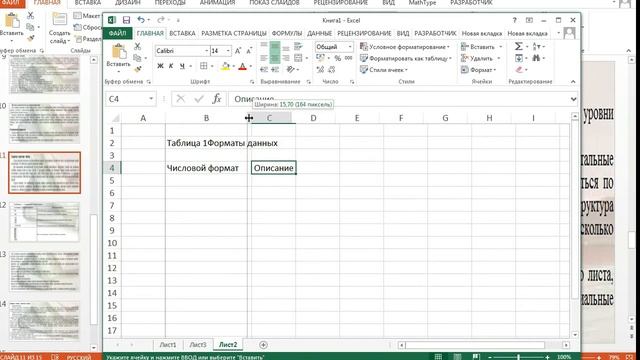Decrease indent in alignment group

click(x=264, y=70)
